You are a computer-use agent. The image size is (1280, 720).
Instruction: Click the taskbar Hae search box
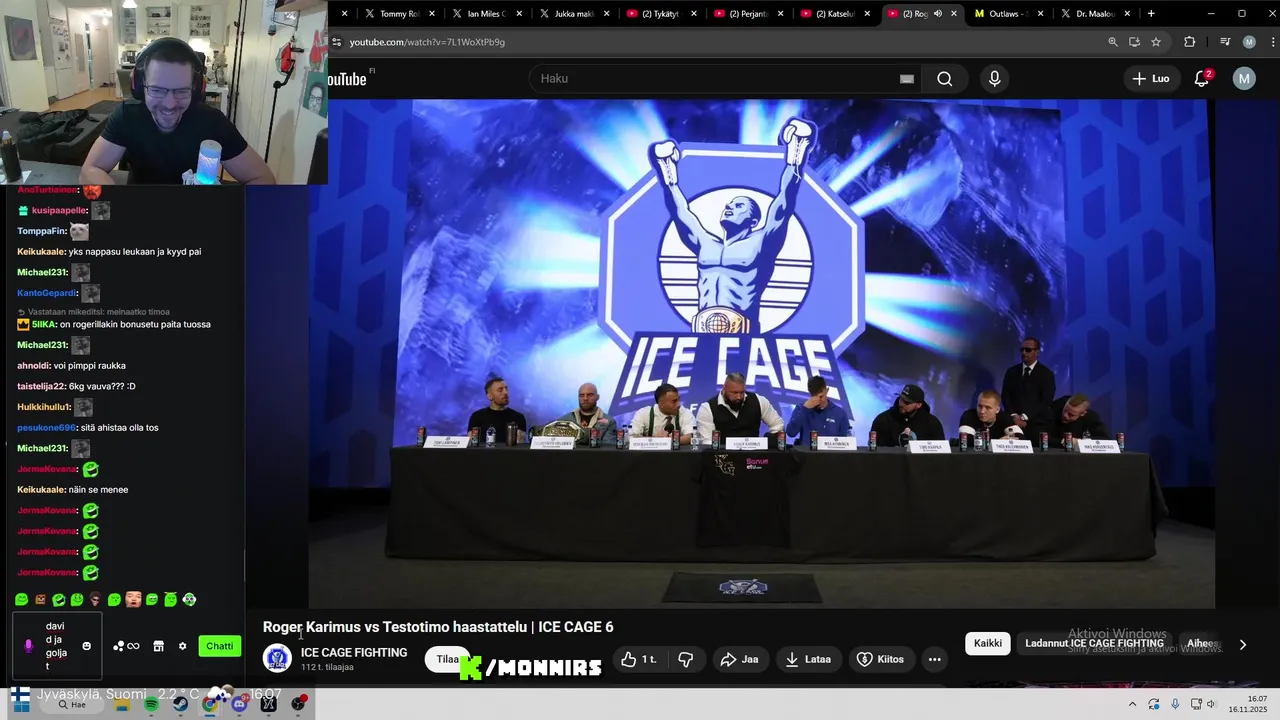[72, 704]
